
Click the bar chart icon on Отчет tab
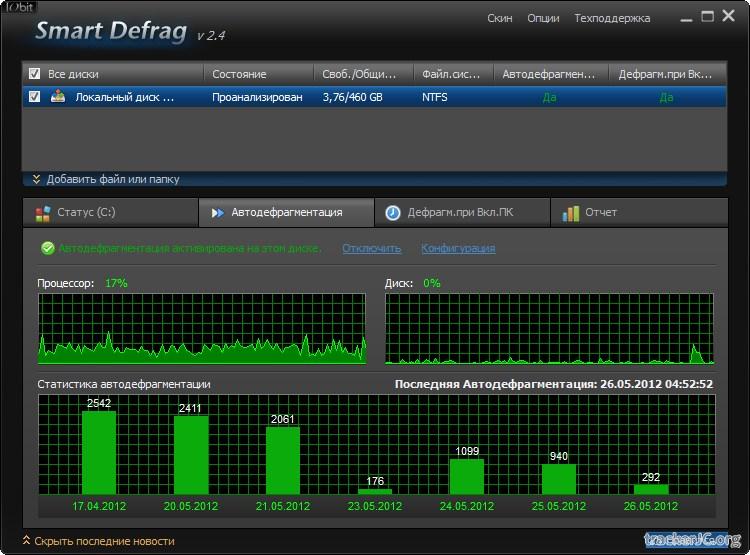(x=571, y=213)
